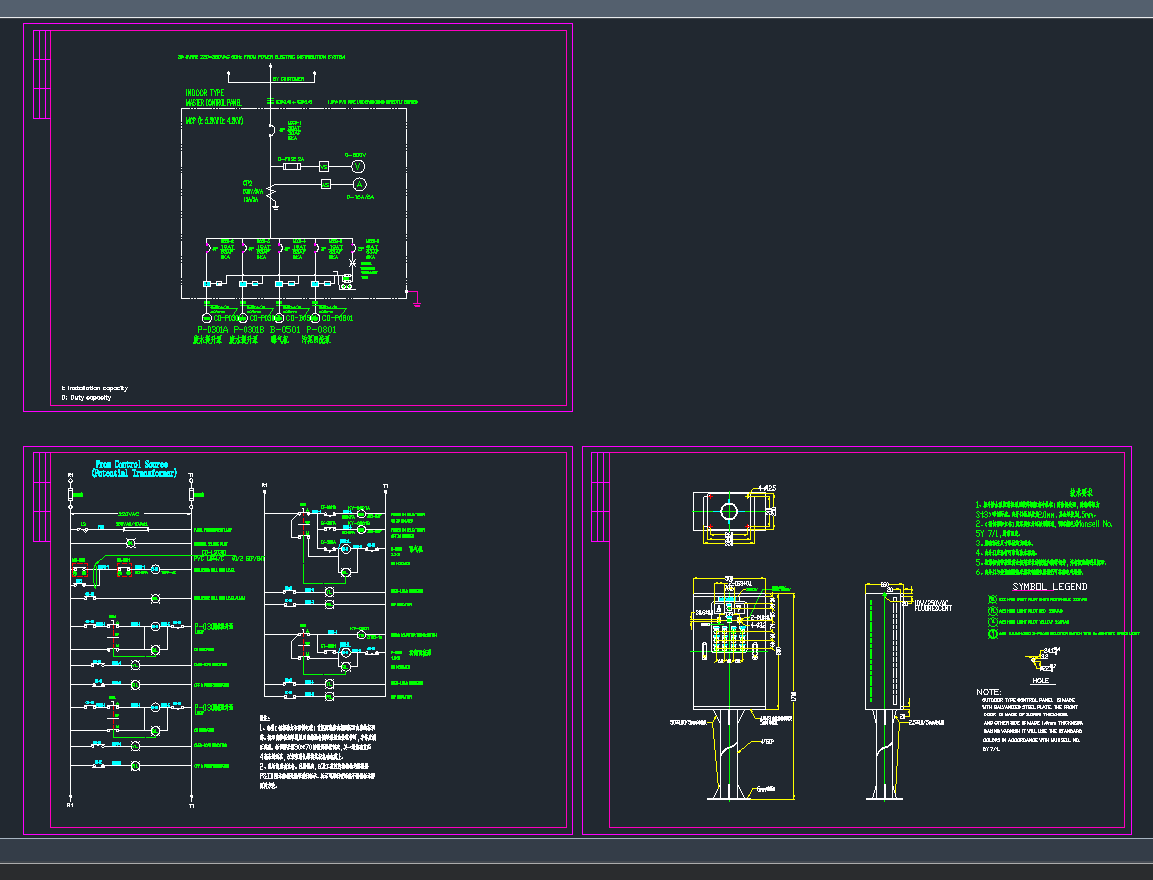The image size is (1153, 880).
Task: Click the SYMBOL LEGEND heading
Action: pyautogui.click(x=1049, y=587)
